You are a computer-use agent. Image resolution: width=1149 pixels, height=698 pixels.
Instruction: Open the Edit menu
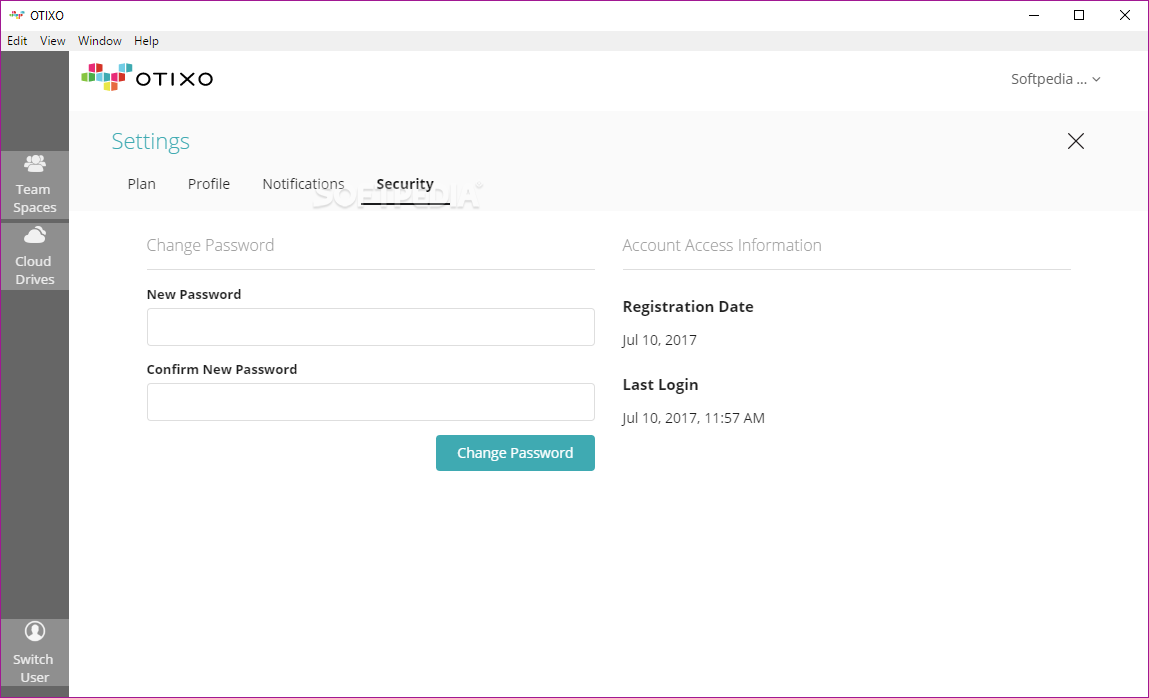click(x=17, y=41)
